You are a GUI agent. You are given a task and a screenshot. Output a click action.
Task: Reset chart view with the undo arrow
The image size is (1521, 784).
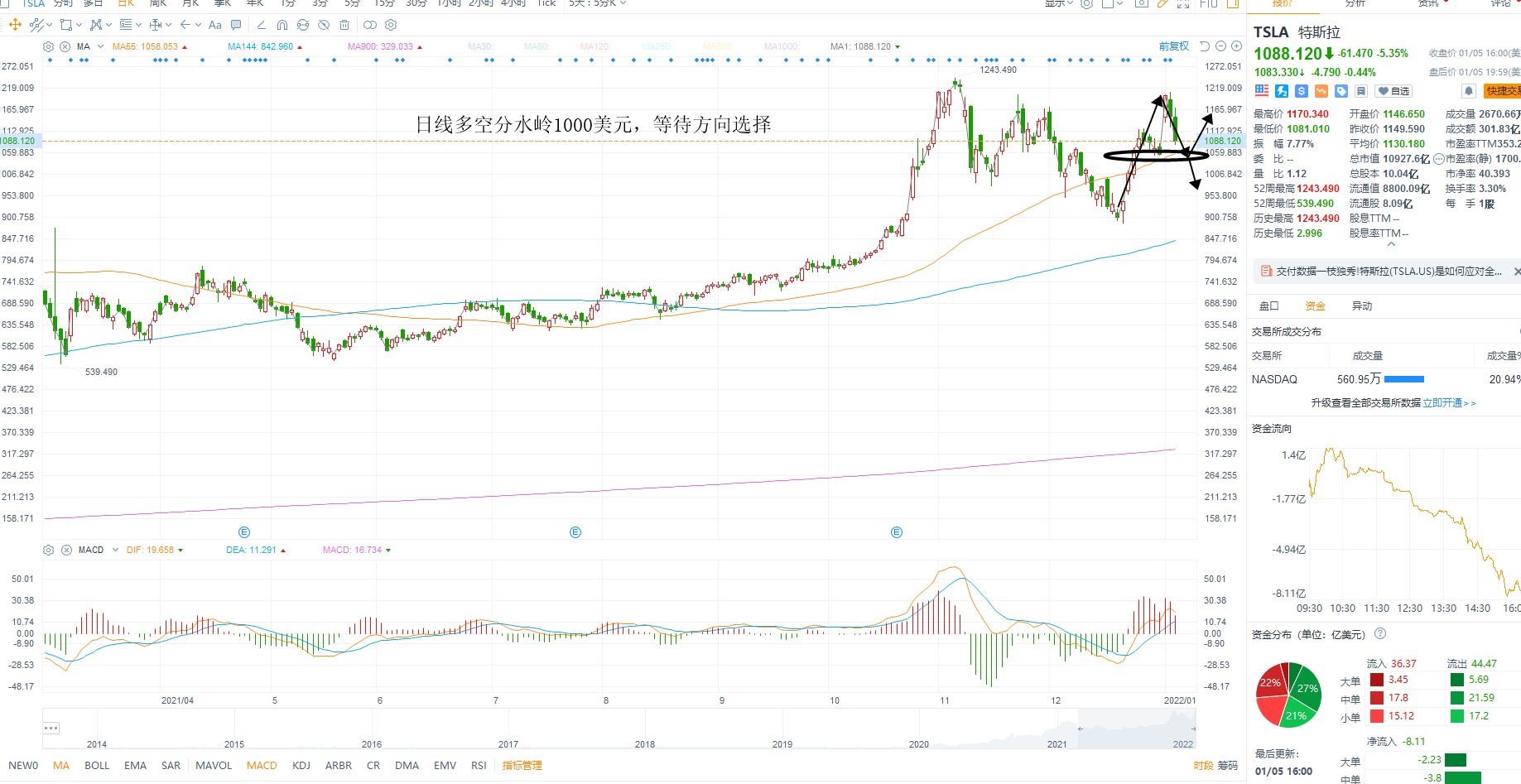[1205, 46]
